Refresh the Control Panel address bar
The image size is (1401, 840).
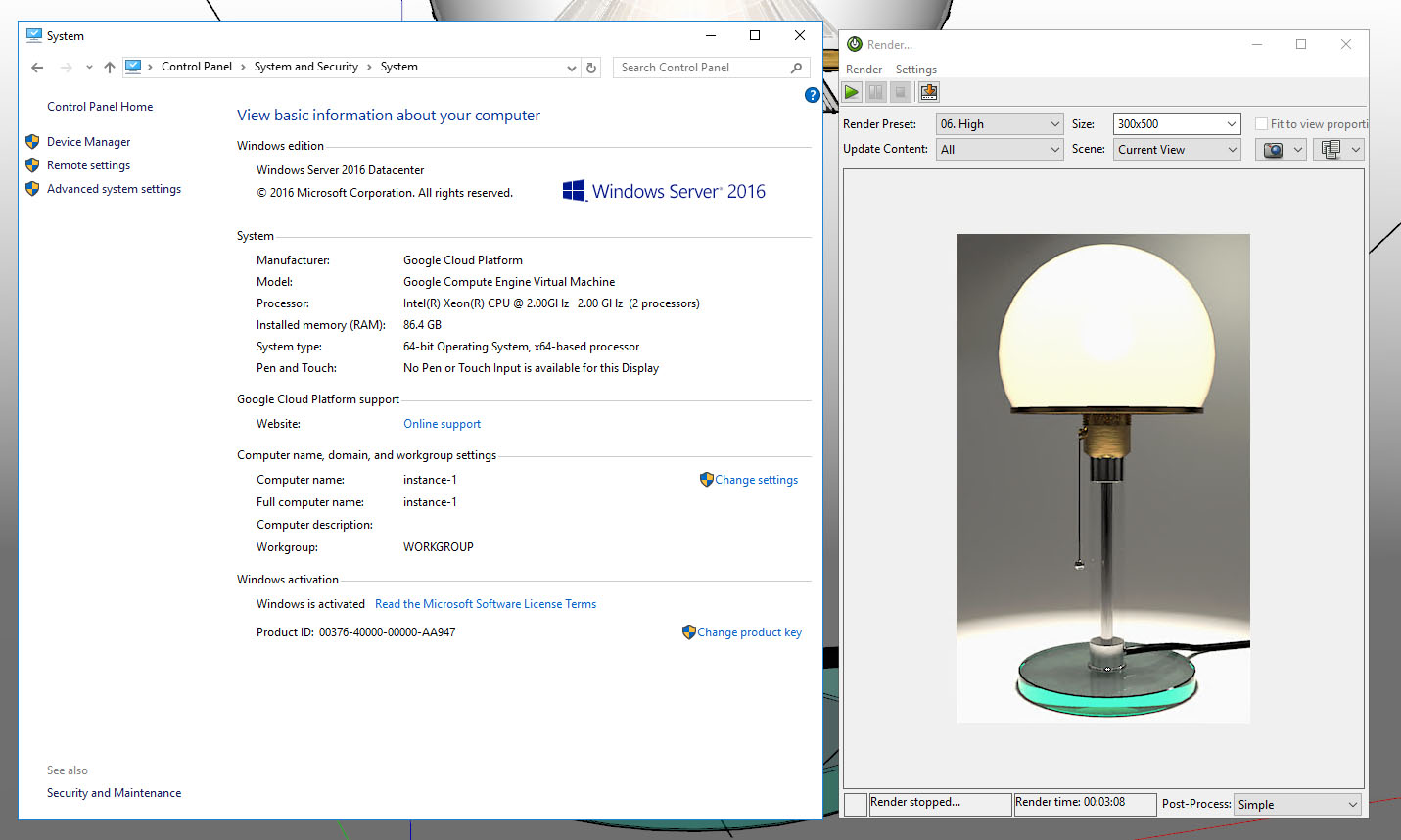pyautogui.click(x=591, y=68)
